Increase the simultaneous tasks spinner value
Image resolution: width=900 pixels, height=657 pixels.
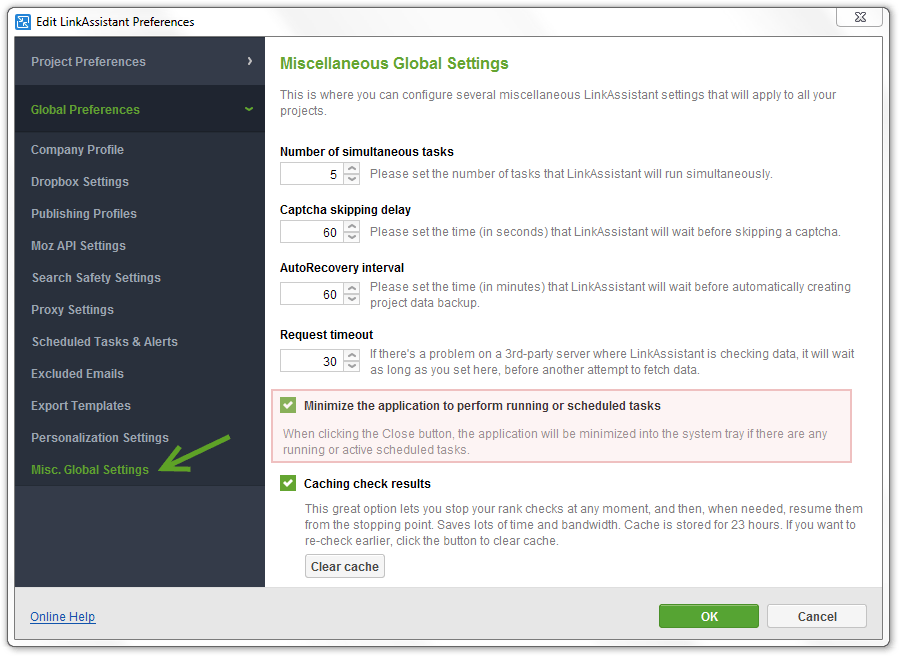352,169
